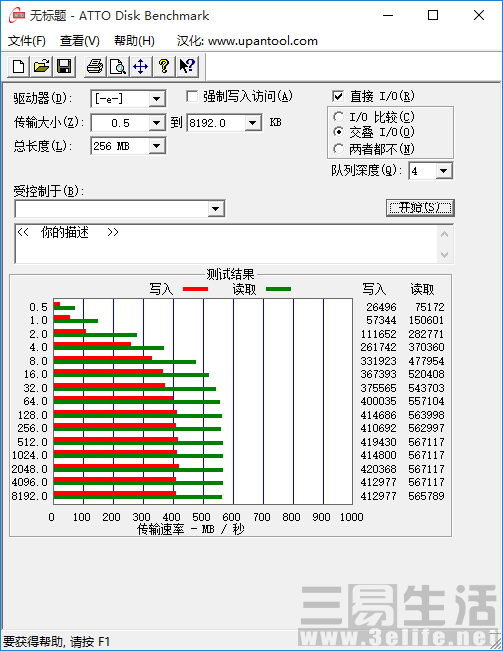Open Print Preview magnifier icon

[118, 66]
